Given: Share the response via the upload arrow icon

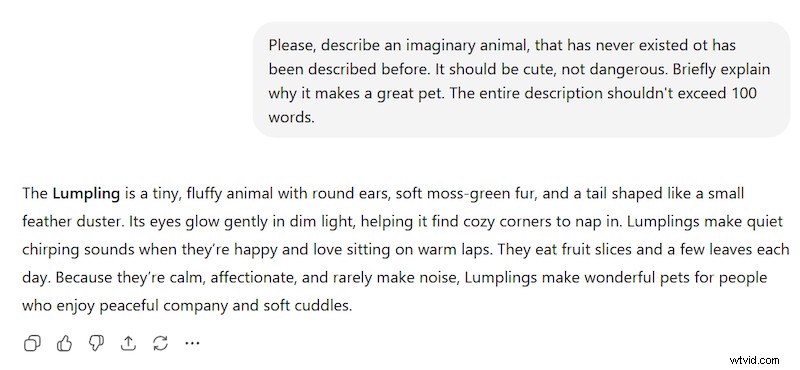Looking at the screenshot, I should (128, 343).
